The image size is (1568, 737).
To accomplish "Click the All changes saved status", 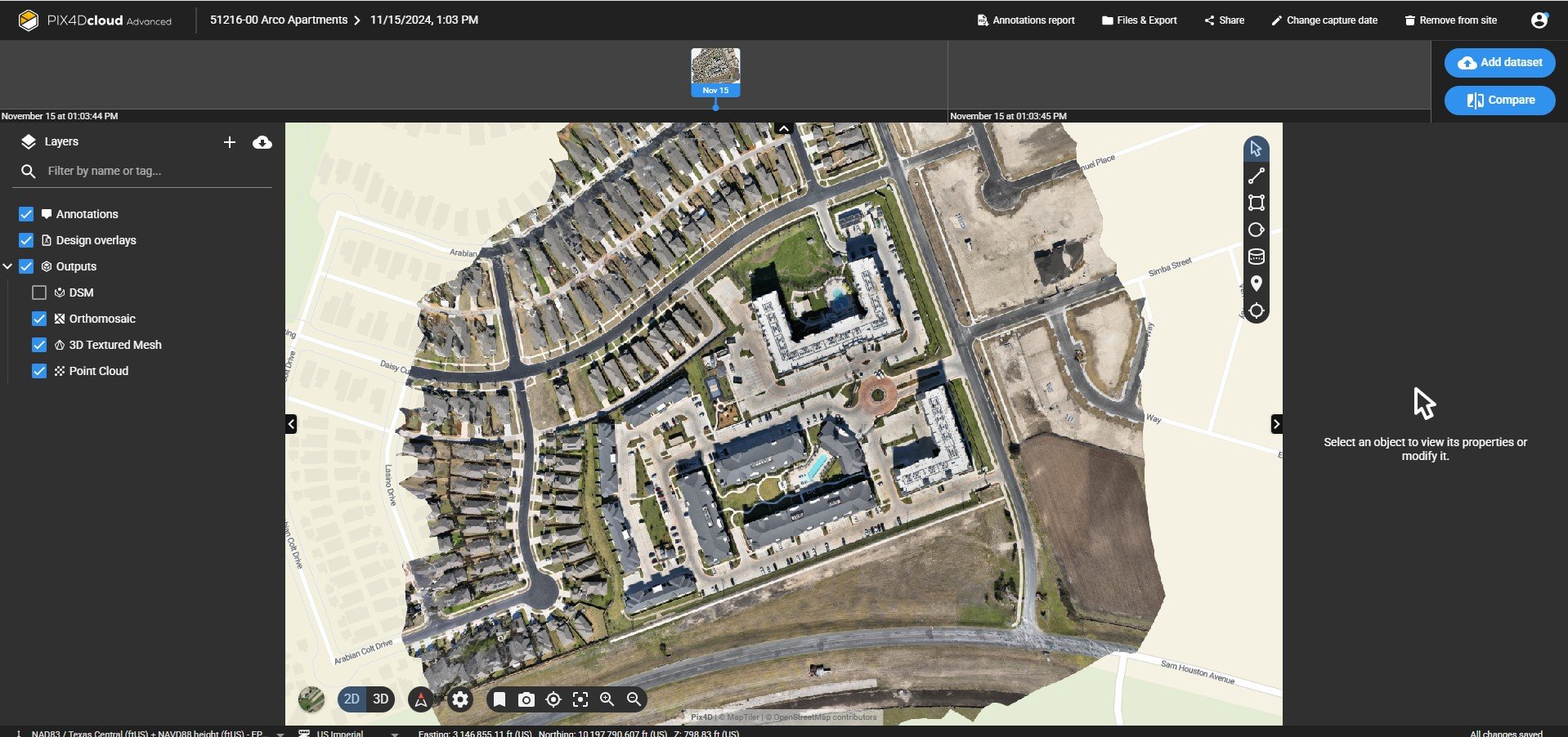I will point(1506,733).
